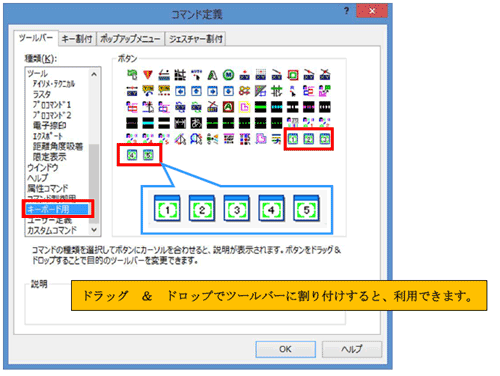Choose the black icon with two white lines
This screenshot has height=376, width=500.
(164, 123)
